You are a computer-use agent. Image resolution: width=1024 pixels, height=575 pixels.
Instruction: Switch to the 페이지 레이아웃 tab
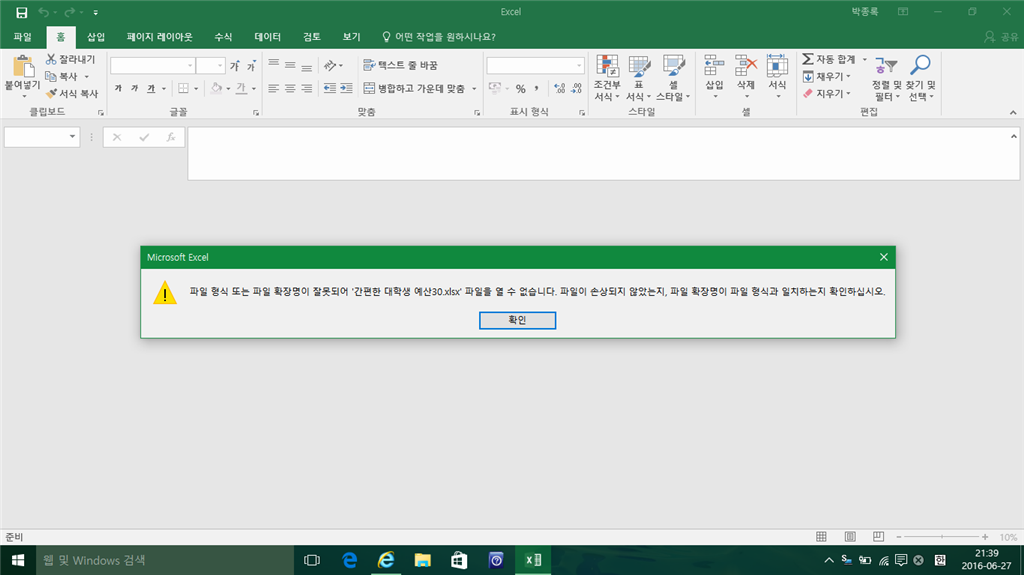pyautogui.click(x=159, y=37)
